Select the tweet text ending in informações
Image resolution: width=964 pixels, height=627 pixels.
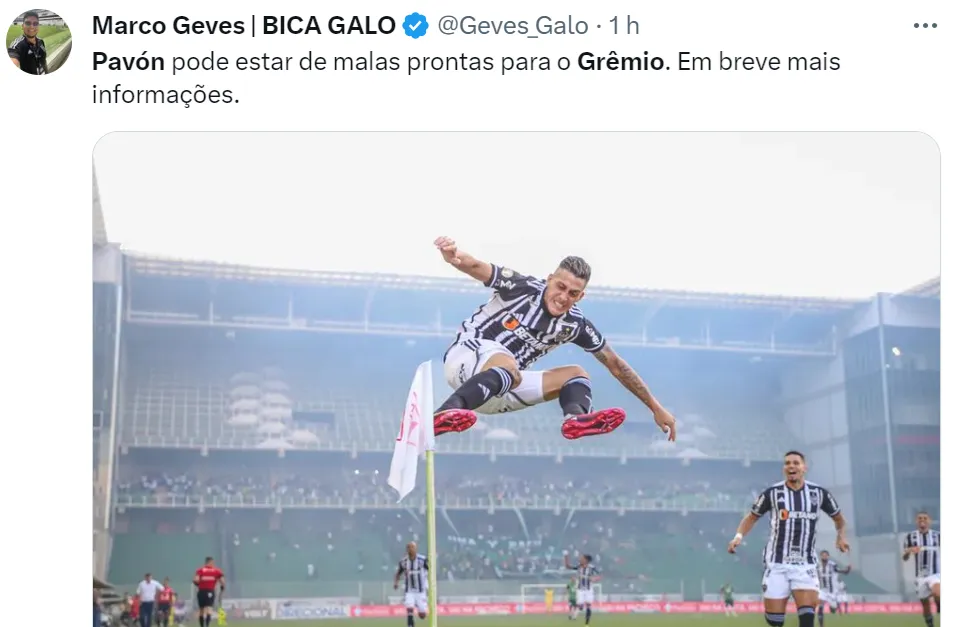tap(466, 78)
